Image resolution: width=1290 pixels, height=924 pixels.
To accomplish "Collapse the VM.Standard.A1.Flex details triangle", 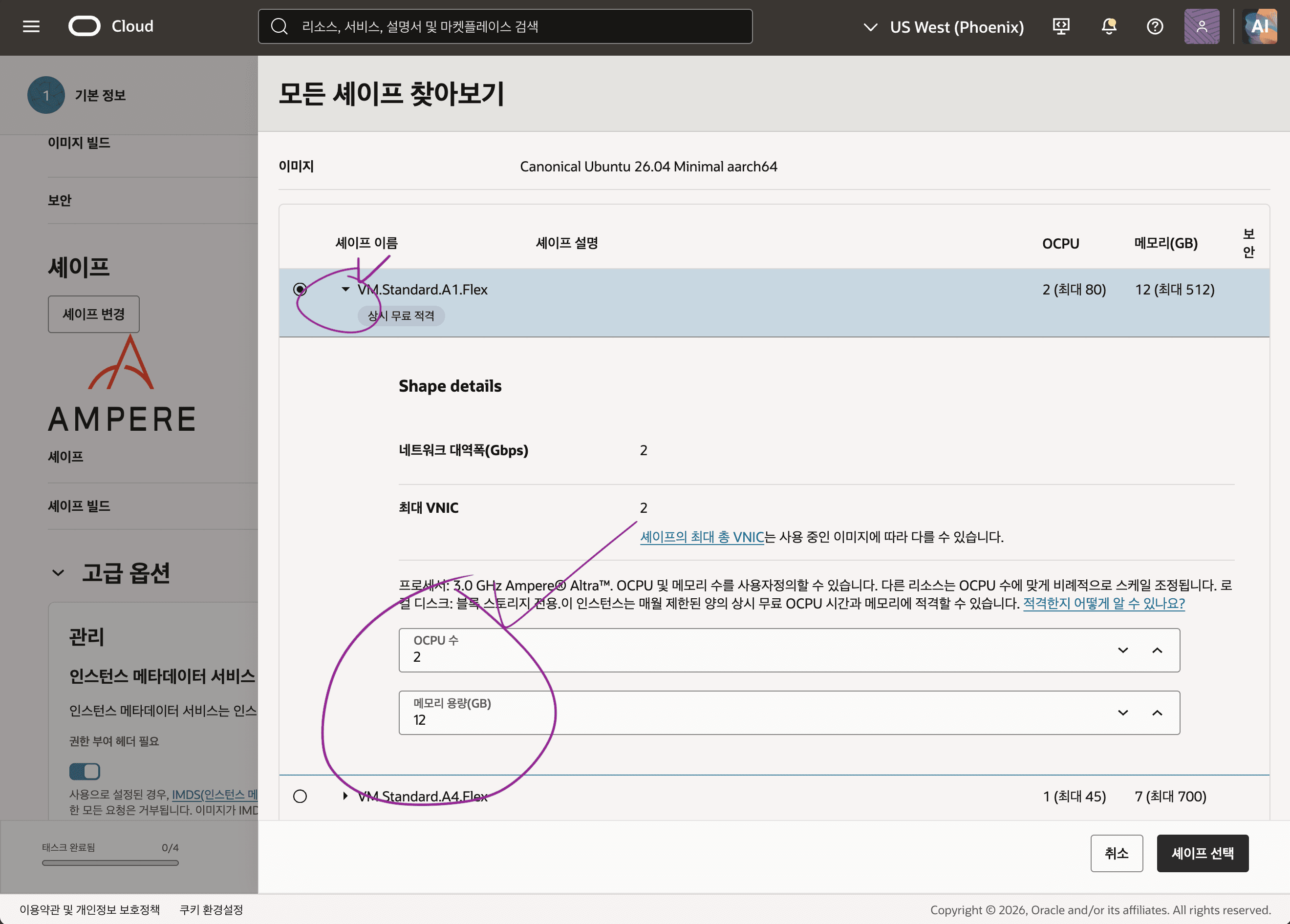I will click(345, 289).
